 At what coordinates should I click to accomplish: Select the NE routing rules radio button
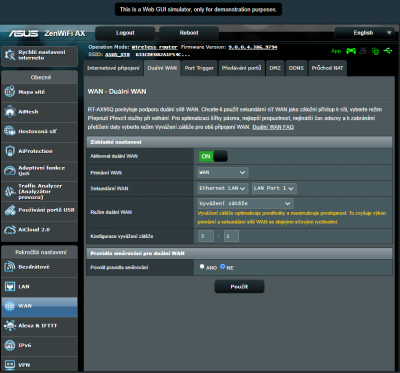coord(223,266)
